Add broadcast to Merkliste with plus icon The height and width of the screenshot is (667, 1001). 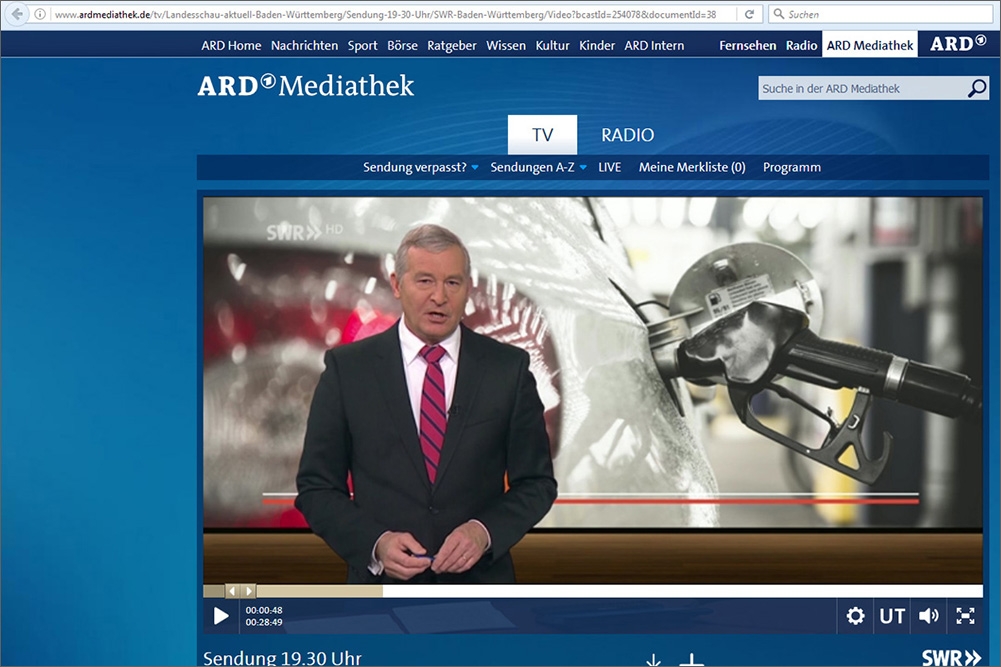(x=691, y=660)
